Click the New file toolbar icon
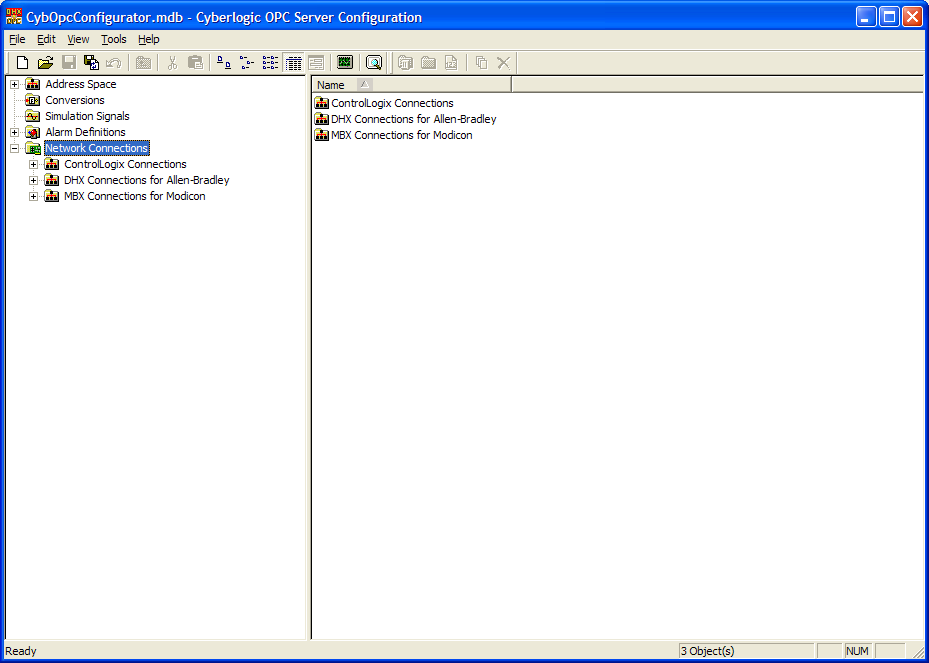This screenshot has width=929, height=663. click(x=22, y=62)
